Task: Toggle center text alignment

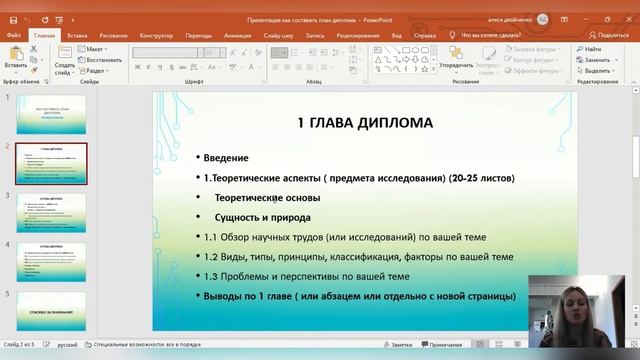Action: (287, 67)
